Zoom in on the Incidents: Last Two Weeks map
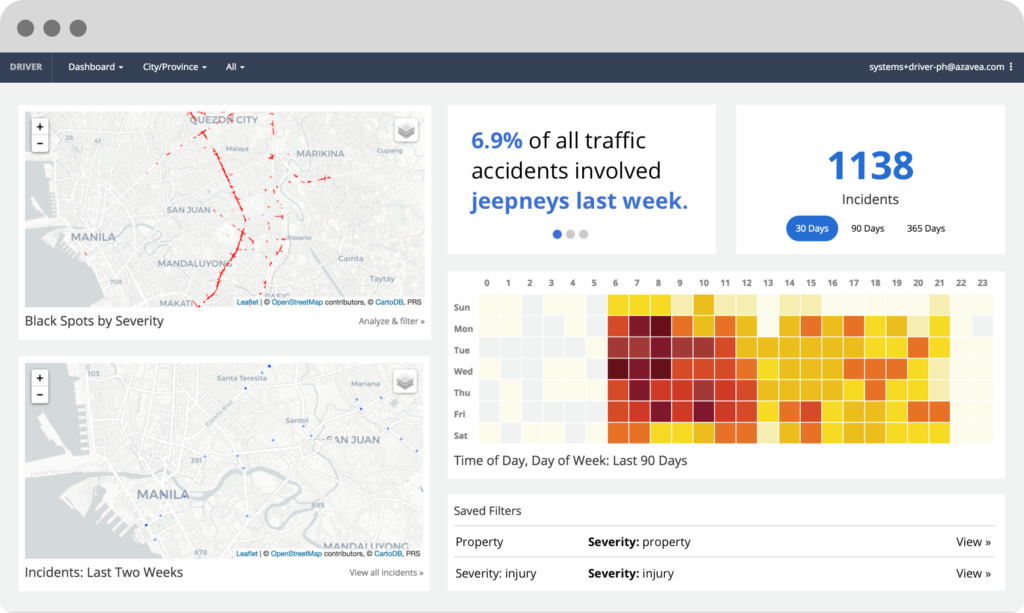Screen dimensions: 1024x613 [x=39, y=378]
